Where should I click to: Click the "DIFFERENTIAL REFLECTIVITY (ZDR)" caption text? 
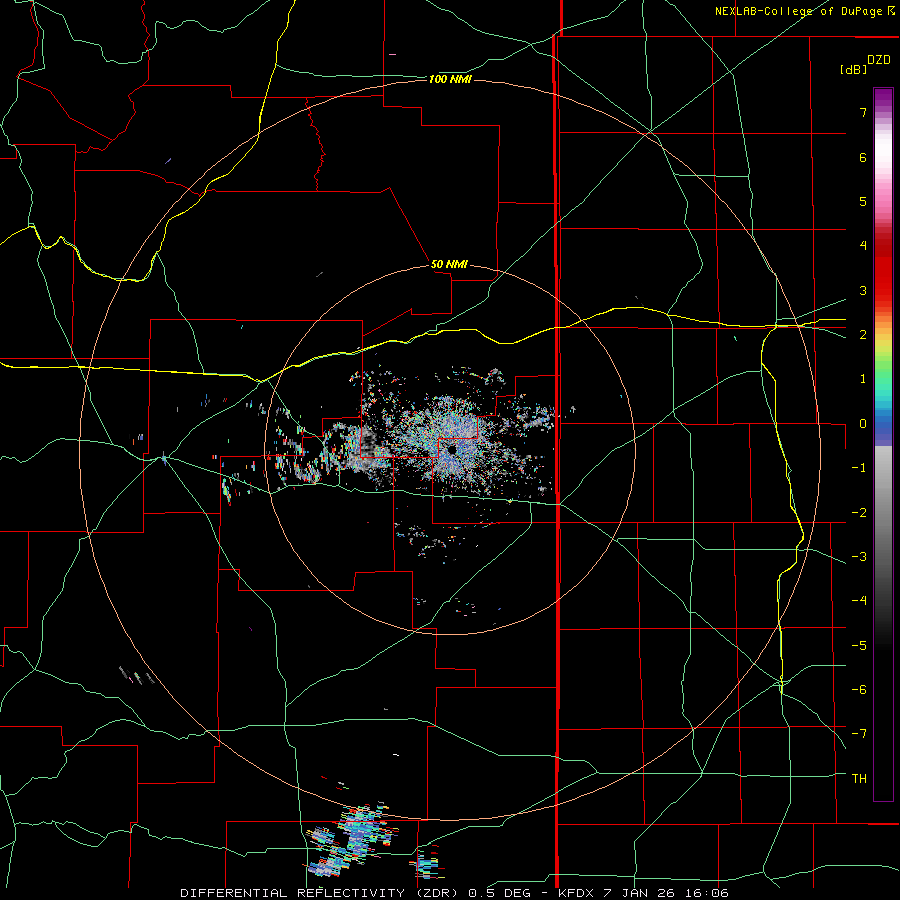click(x=318, y=893)
